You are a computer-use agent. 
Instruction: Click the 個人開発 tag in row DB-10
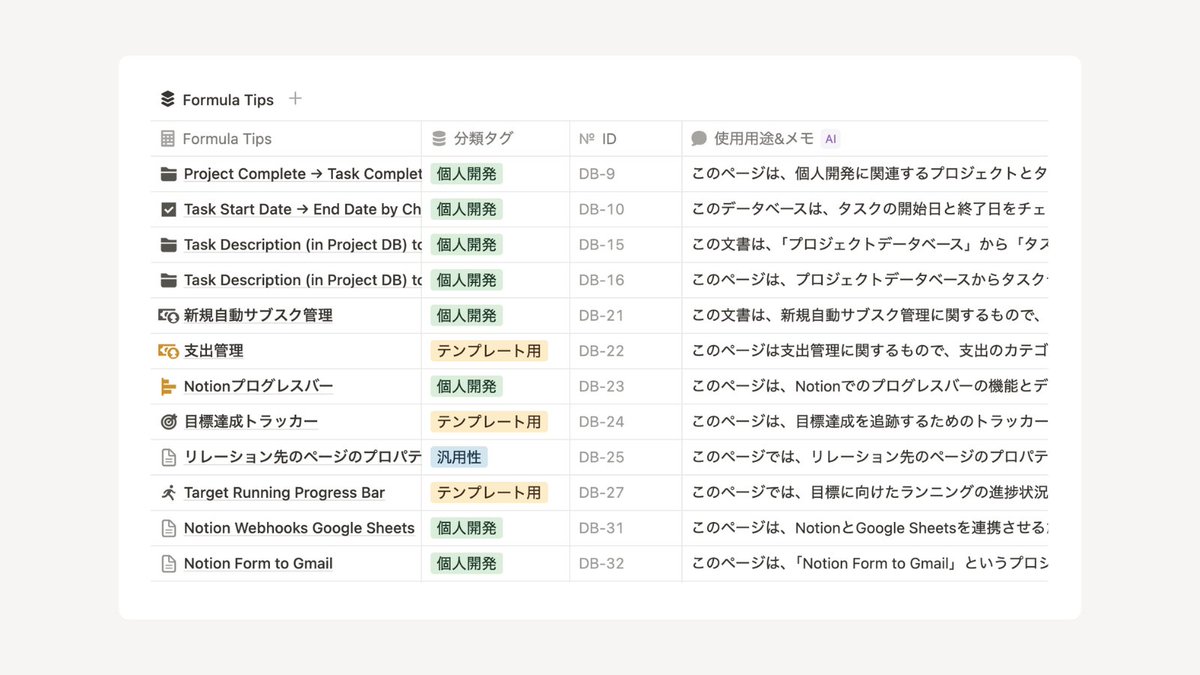467,210
